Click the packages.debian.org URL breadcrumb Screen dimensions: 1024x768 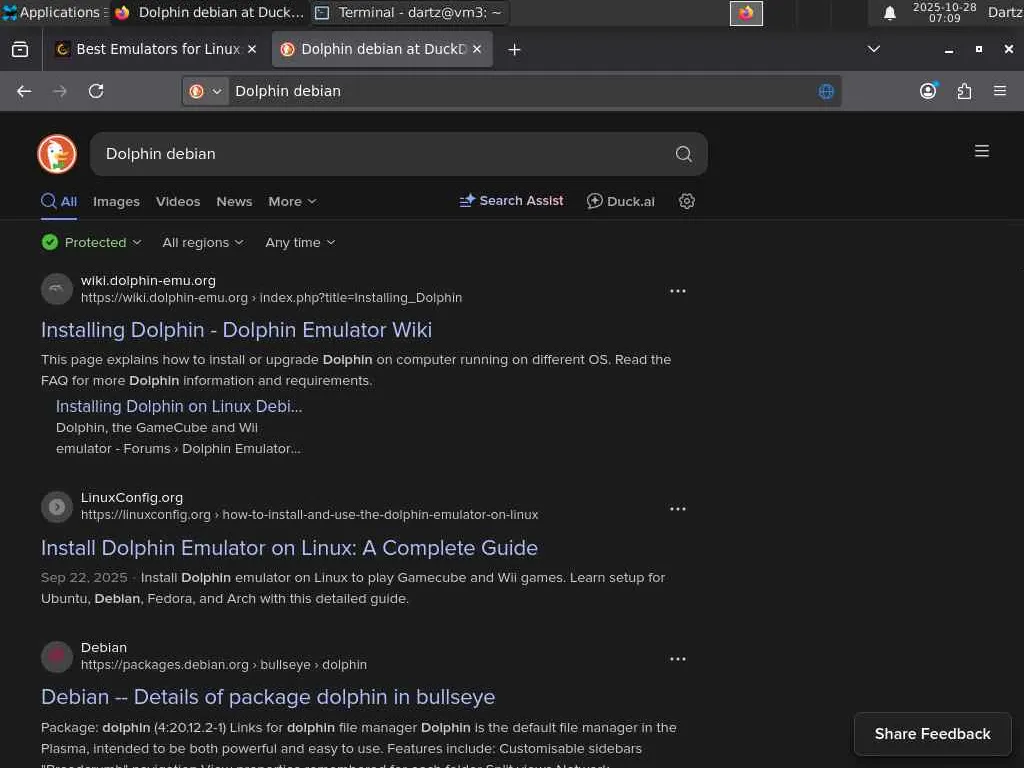point(223,665)
